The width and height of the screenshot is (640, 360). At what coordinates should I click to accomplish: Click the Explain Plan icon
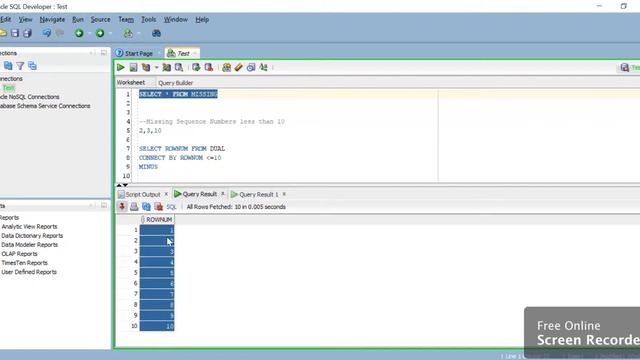click(x=146, y=67)
